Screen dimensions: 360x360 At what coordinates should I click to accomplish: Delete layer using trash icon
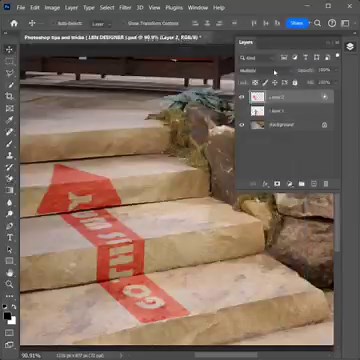coord(326,184)
